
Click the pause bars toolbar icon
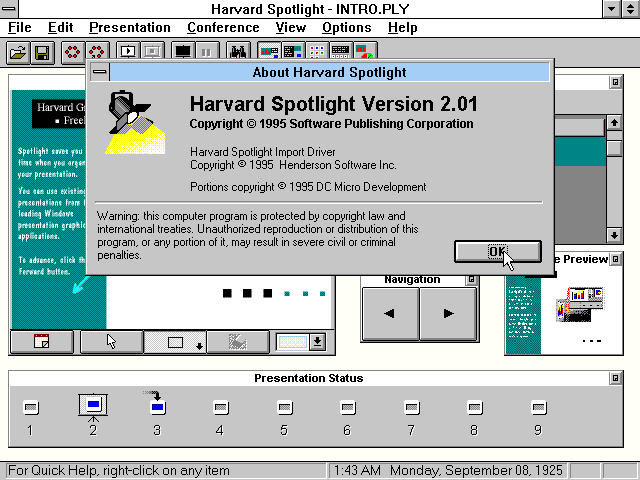[x=207, y=52]
